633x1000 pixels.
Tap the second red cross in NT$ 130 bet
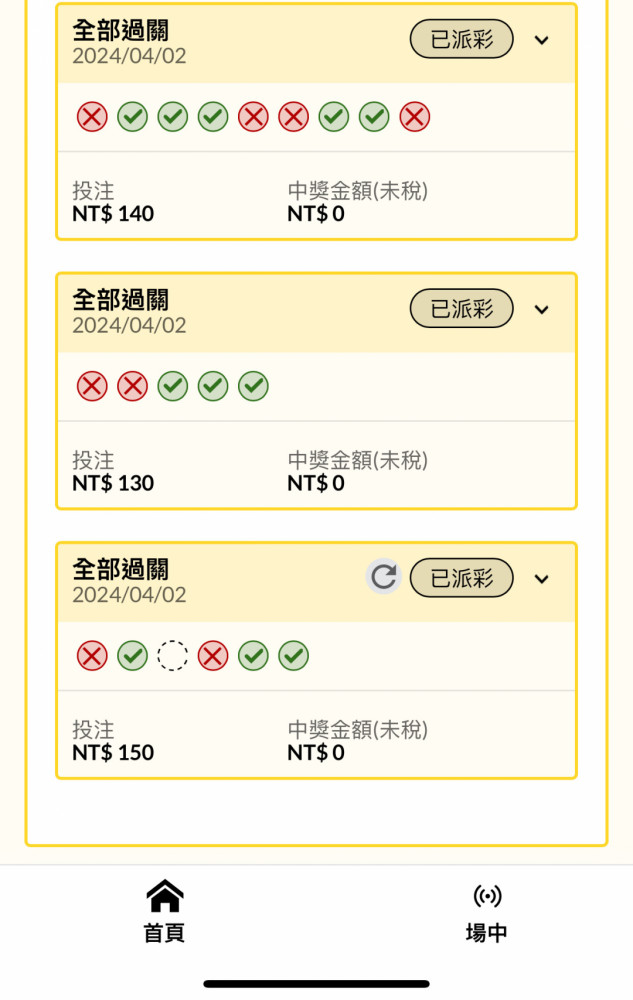(133, 386)
